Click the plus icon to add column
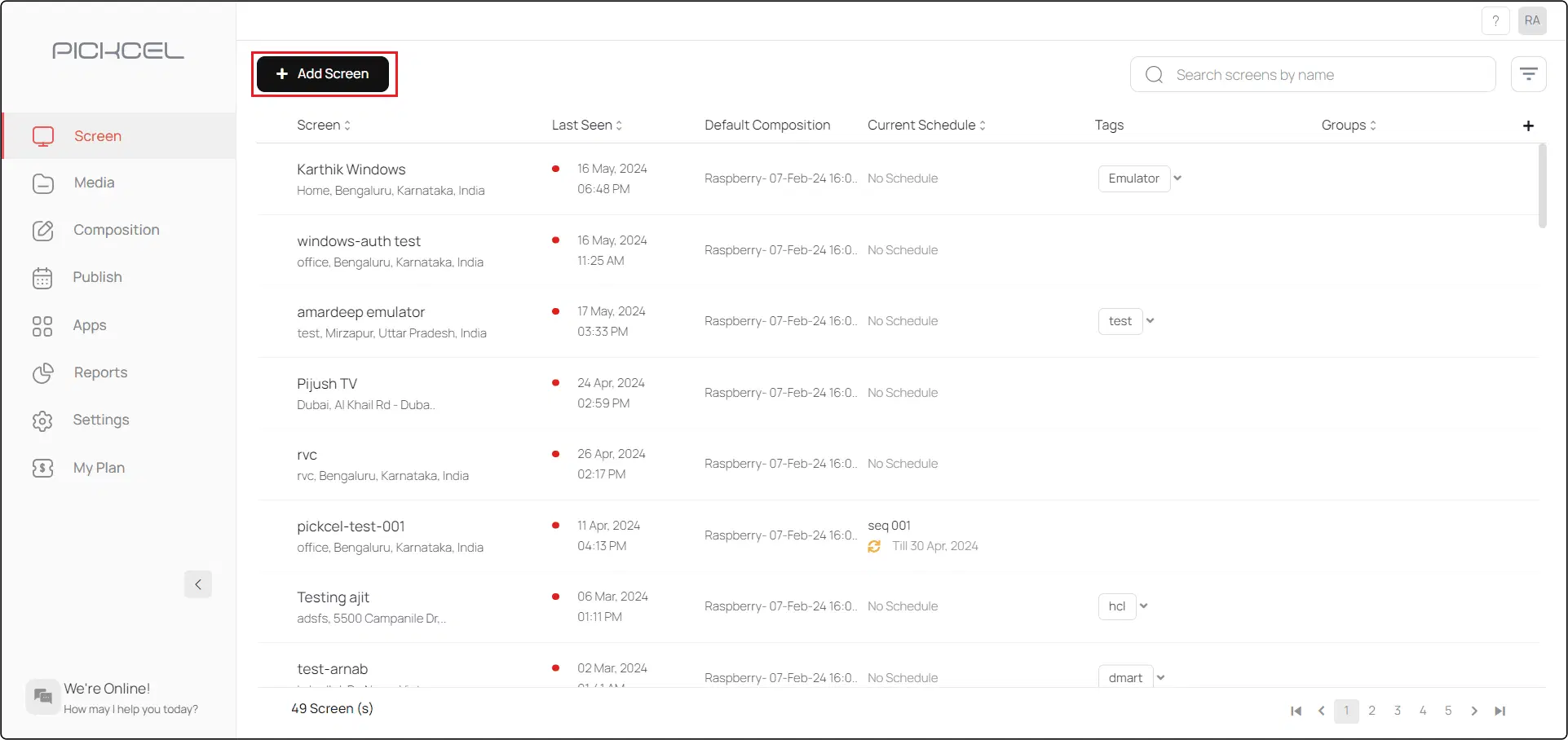 [1528, 126]
